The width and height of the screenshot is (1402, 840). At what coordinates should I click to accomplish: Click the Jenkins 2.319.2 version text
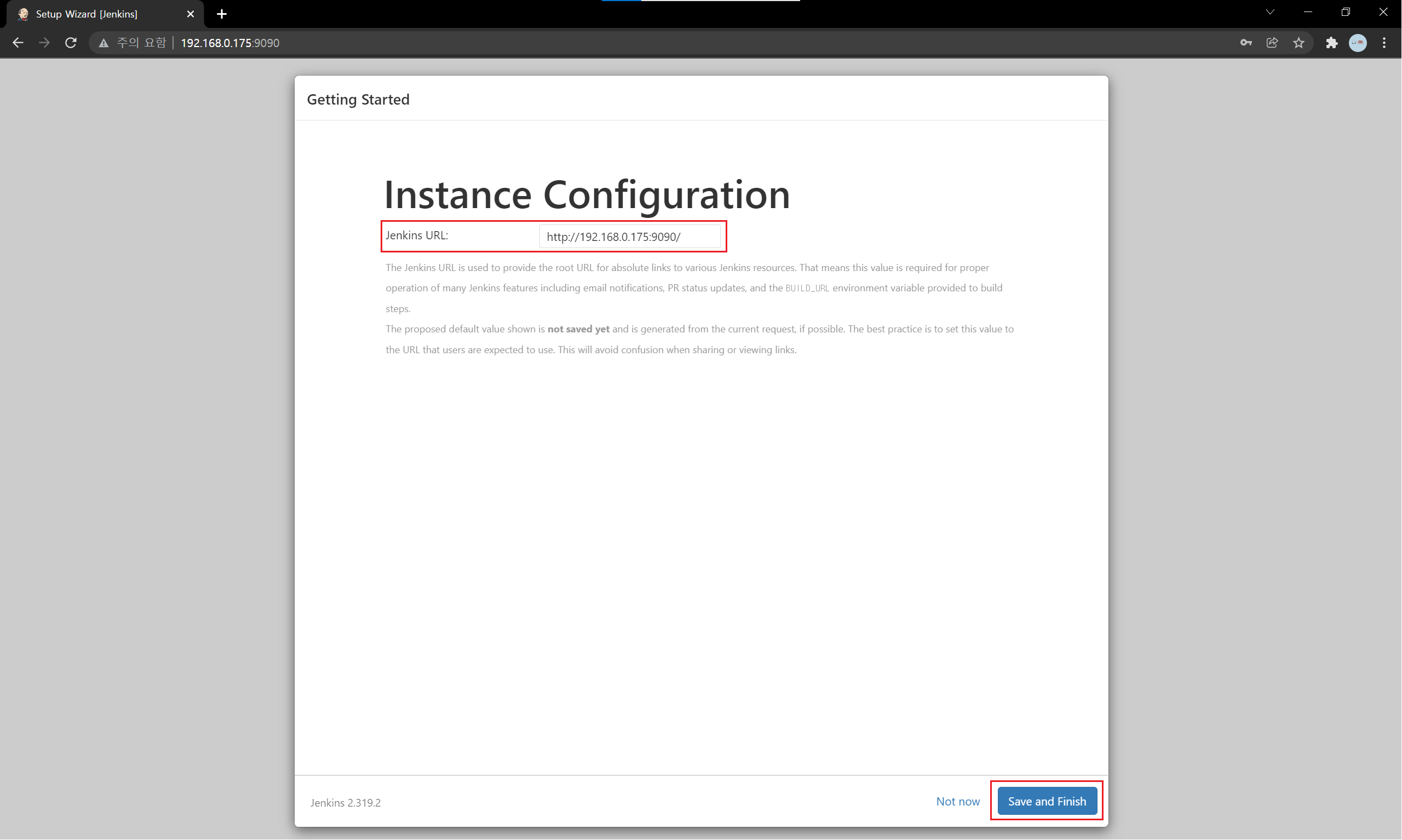[x=345, y=803]
